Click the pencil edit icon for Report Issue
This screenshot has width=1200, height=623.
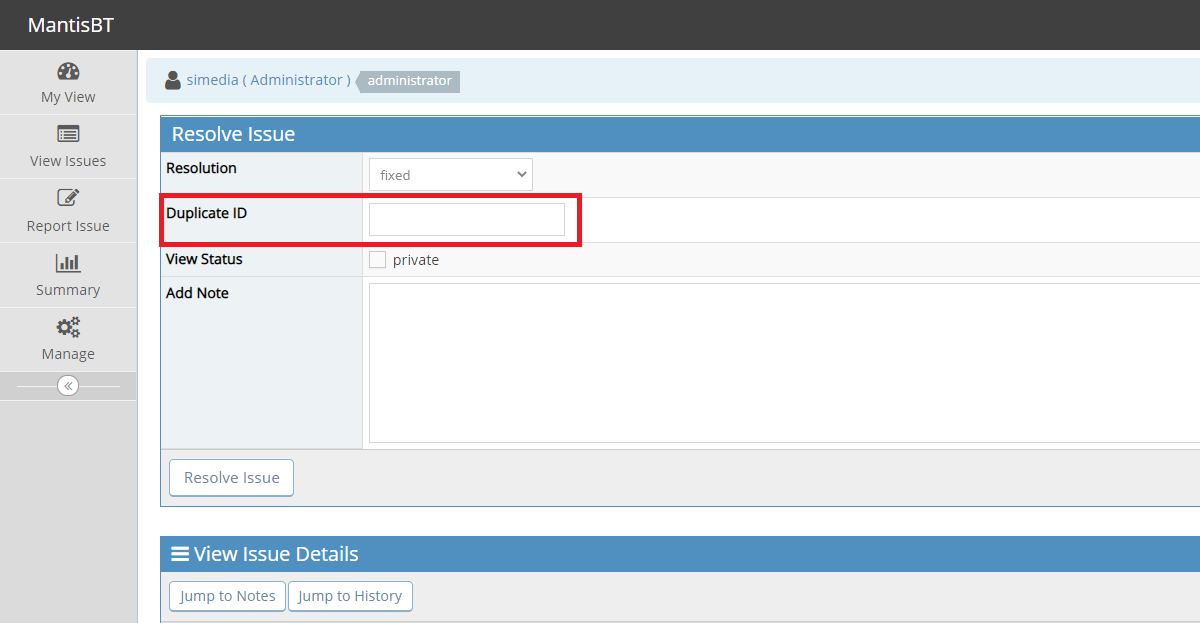(x=68, y=198)
